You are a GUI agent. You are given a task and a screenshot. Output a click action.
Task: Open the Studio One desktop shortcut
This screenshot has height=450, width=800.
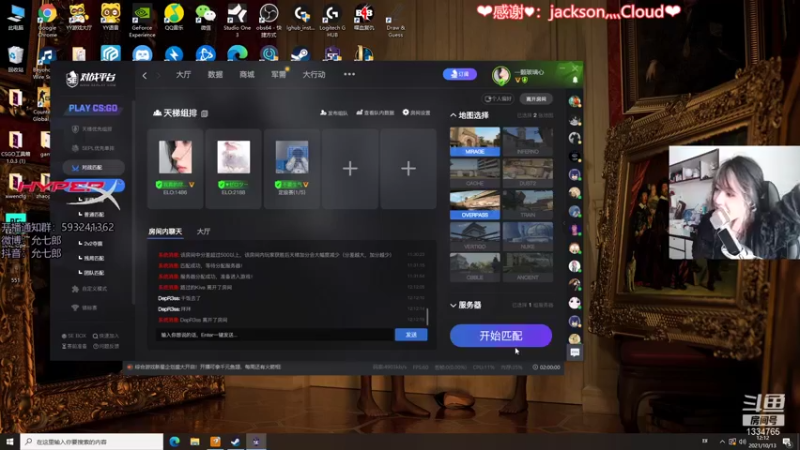(x=237, y=21)
